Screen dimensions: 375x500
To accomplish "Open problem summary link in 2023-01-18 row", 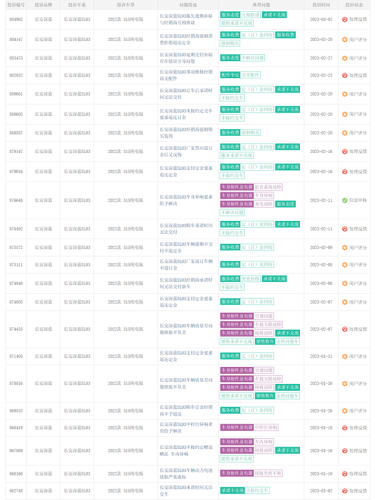I will [x=186, y=428].
